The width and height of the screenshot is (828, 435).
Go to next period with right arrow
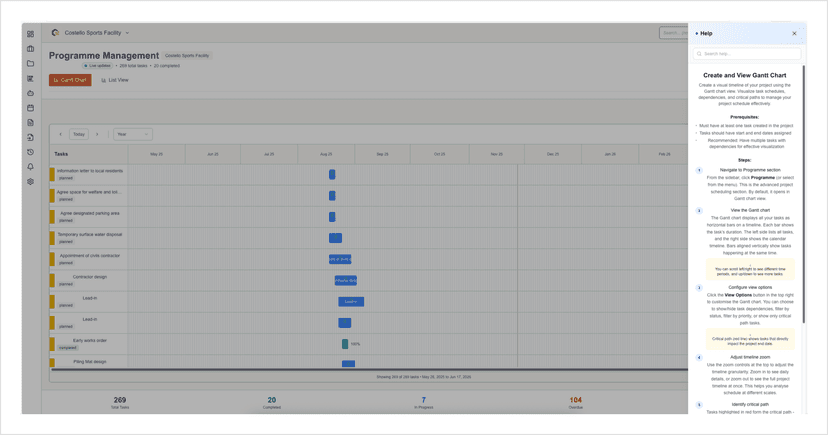[x=97, y=134]
